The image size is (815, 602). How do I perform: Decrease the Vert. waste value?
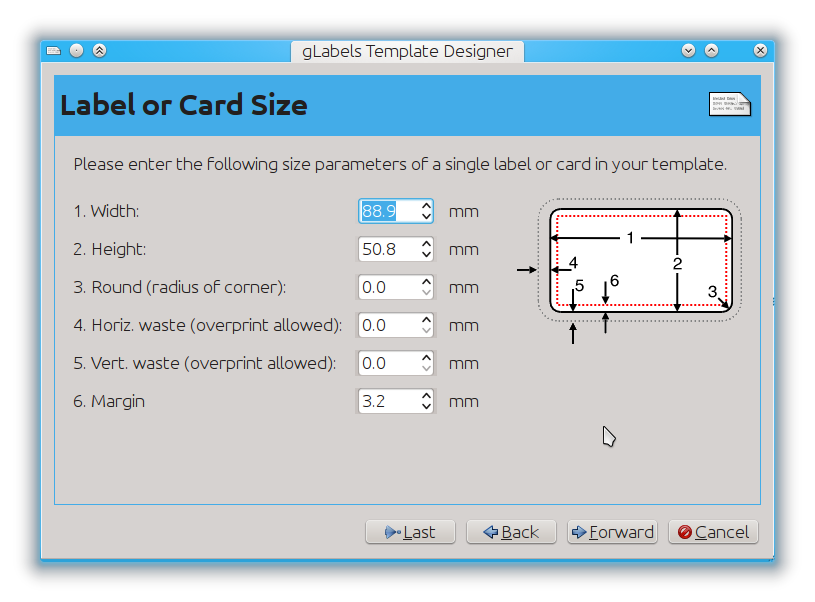tap(426, 369)
